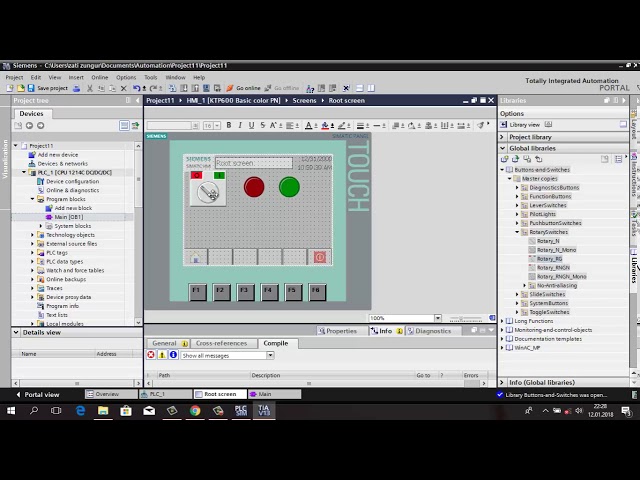Expand the PLC tags folder
Viewport: 640px width, 480px height.
click(x=33, y=253)
